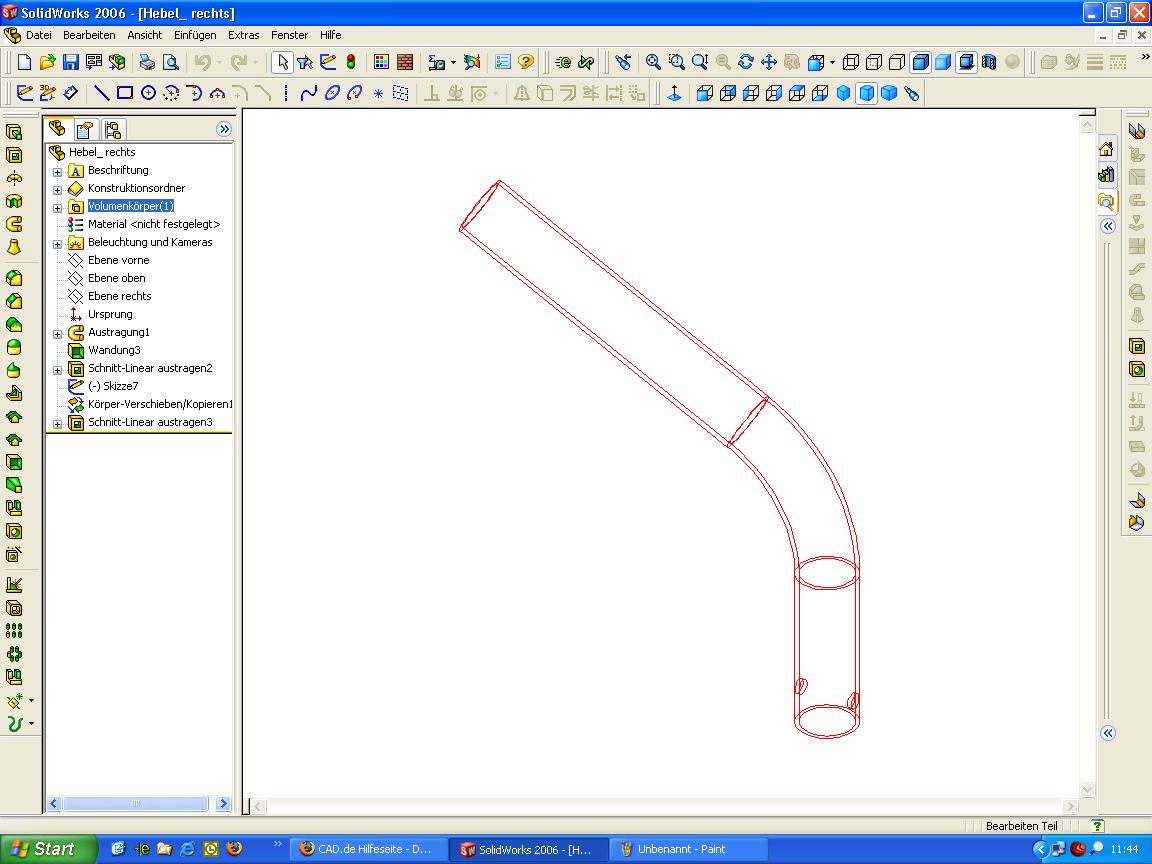This screenshot has width=1152, height=864.
Task: Click the Normal To view icon
Action: [674, 93]
